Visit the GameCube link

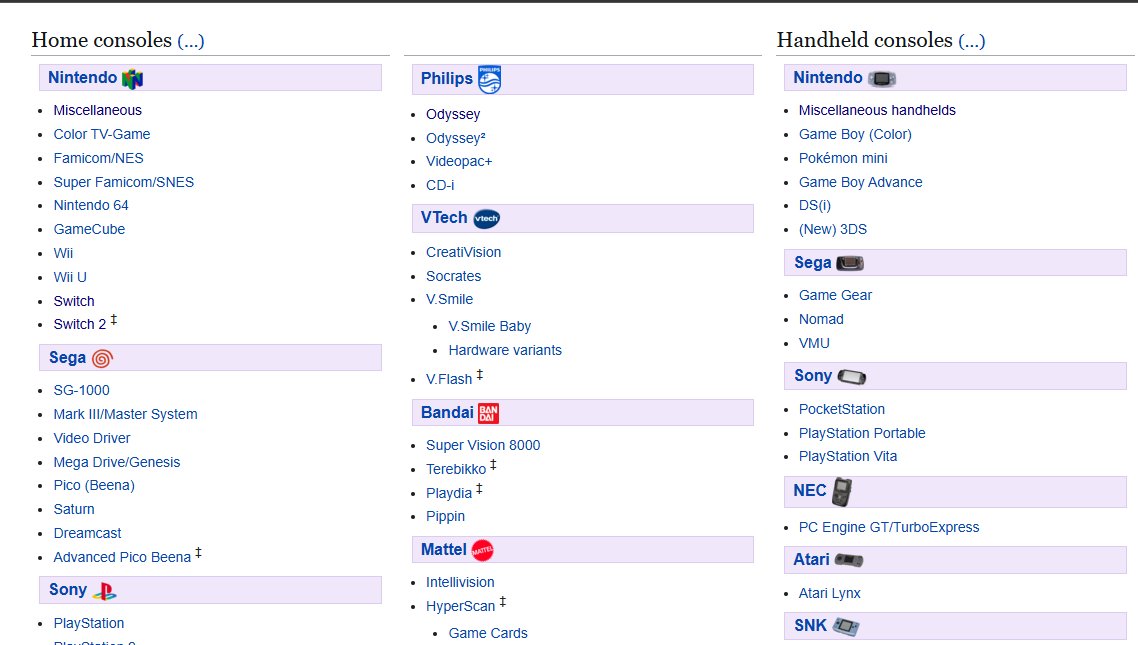tap(89, 229)
